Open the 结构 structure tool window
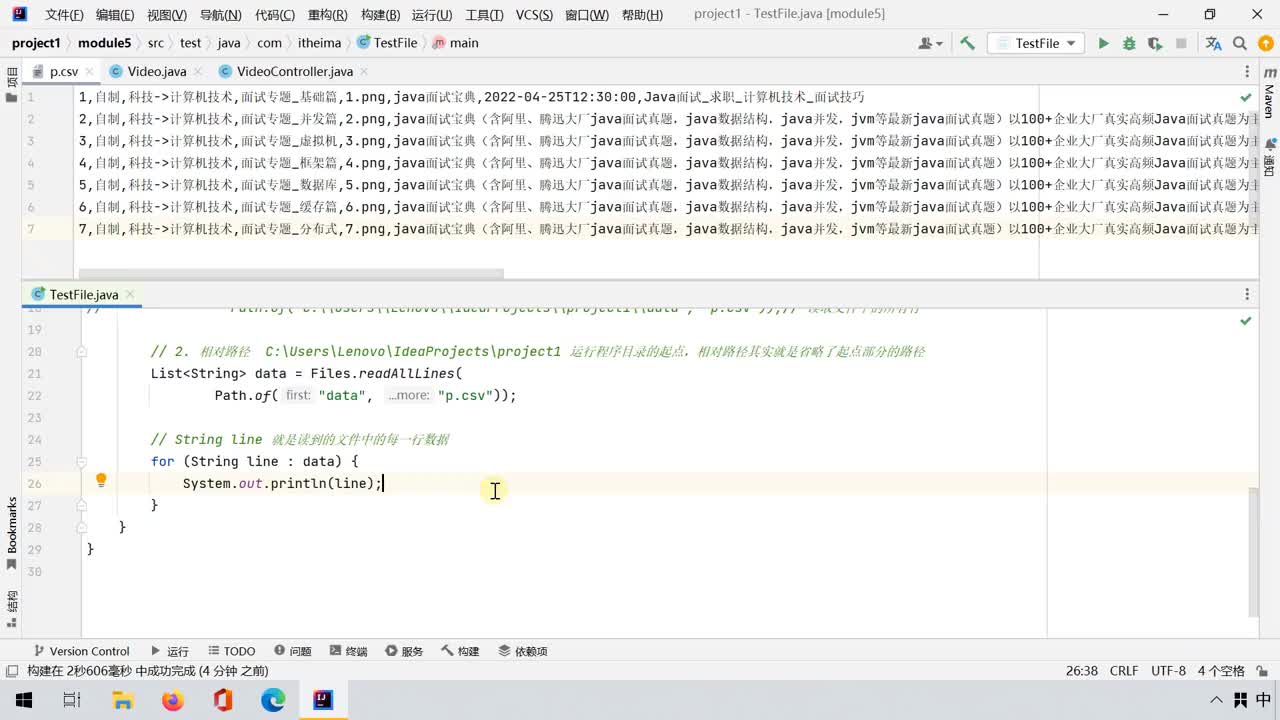The width and height of the screenshot is (1280, 720). (x=11, y=607)
